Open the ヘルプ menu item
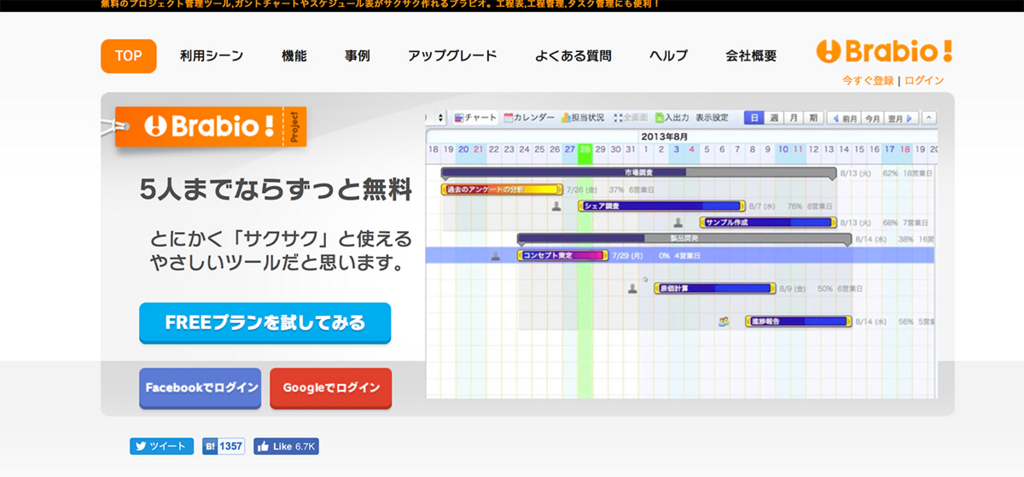The image size is (1024, 477). click(668, 56)
